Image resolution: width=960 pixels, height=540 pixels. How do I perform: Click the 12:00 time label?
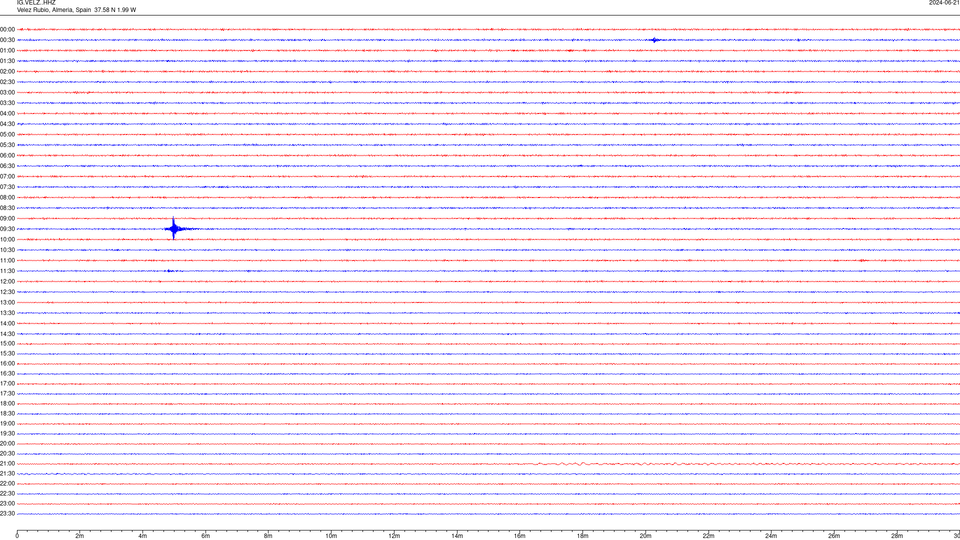(7, 282)
